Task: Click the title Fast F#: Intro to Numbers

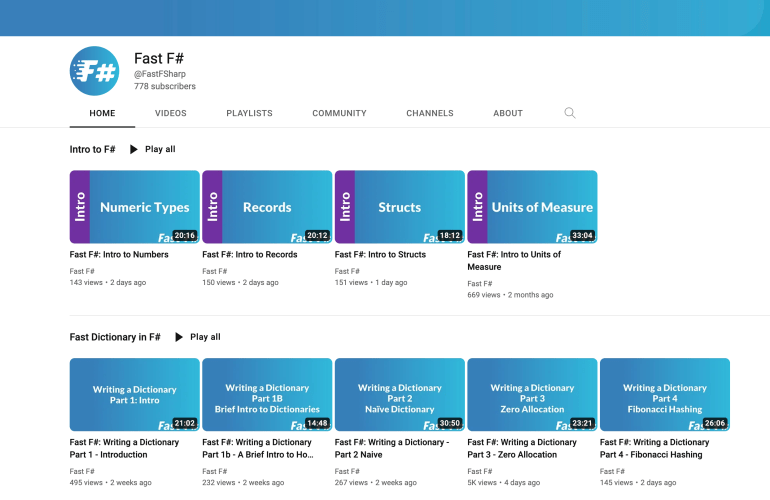Action: [x=119, y=255]
